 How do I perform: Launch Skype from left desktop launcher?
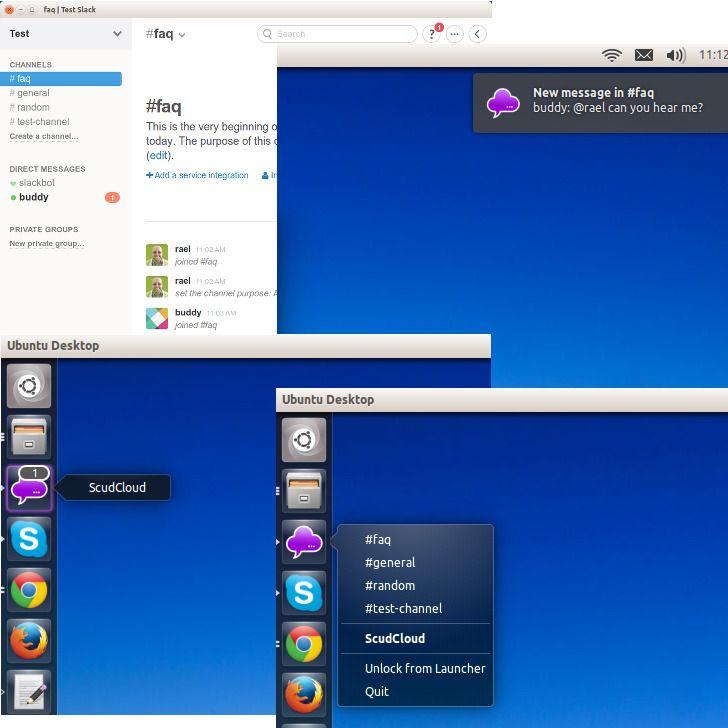[x=29, y=539]
